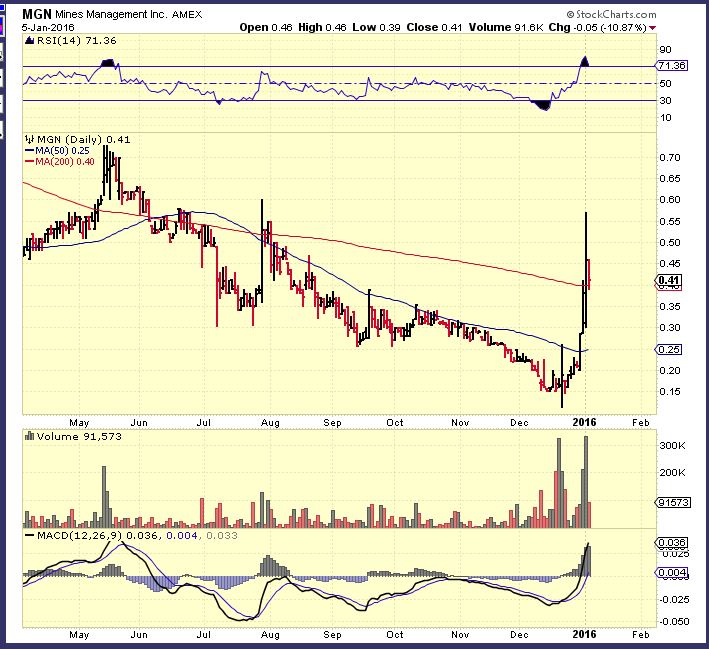Click the Close 0.41 quote value
The width and height of the screenshot is (709, 649).
[x=434, y=28]
